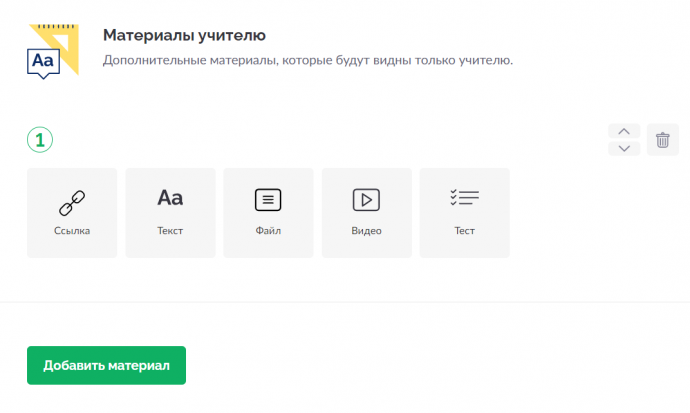Choose the Ссылка link material type

click(x=72, y=213)
